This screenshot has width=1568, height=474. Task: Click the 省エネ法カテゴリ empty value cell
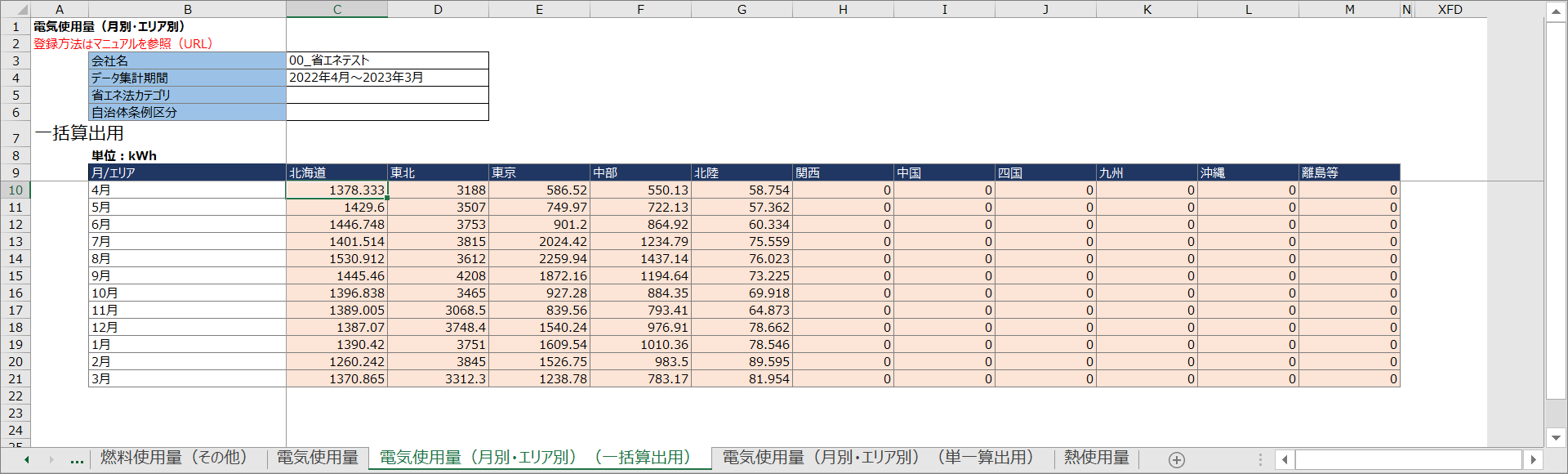point(387,96)
